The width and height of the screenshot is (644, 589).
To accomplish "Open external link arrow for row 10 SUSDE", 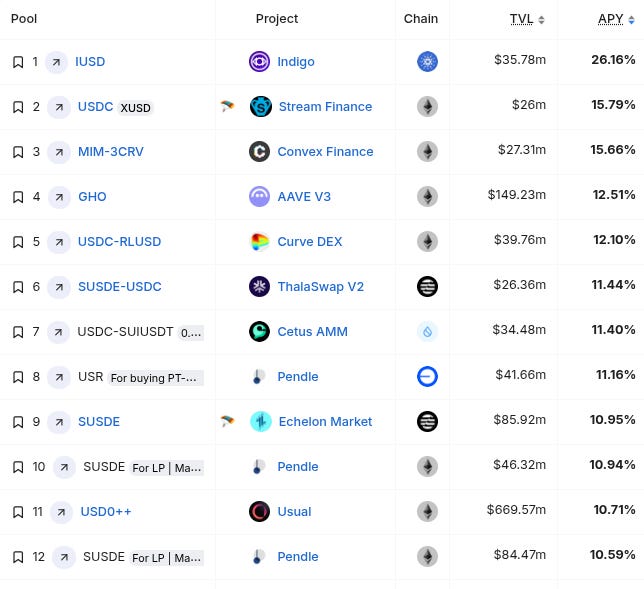I will [x=64, y=467].
